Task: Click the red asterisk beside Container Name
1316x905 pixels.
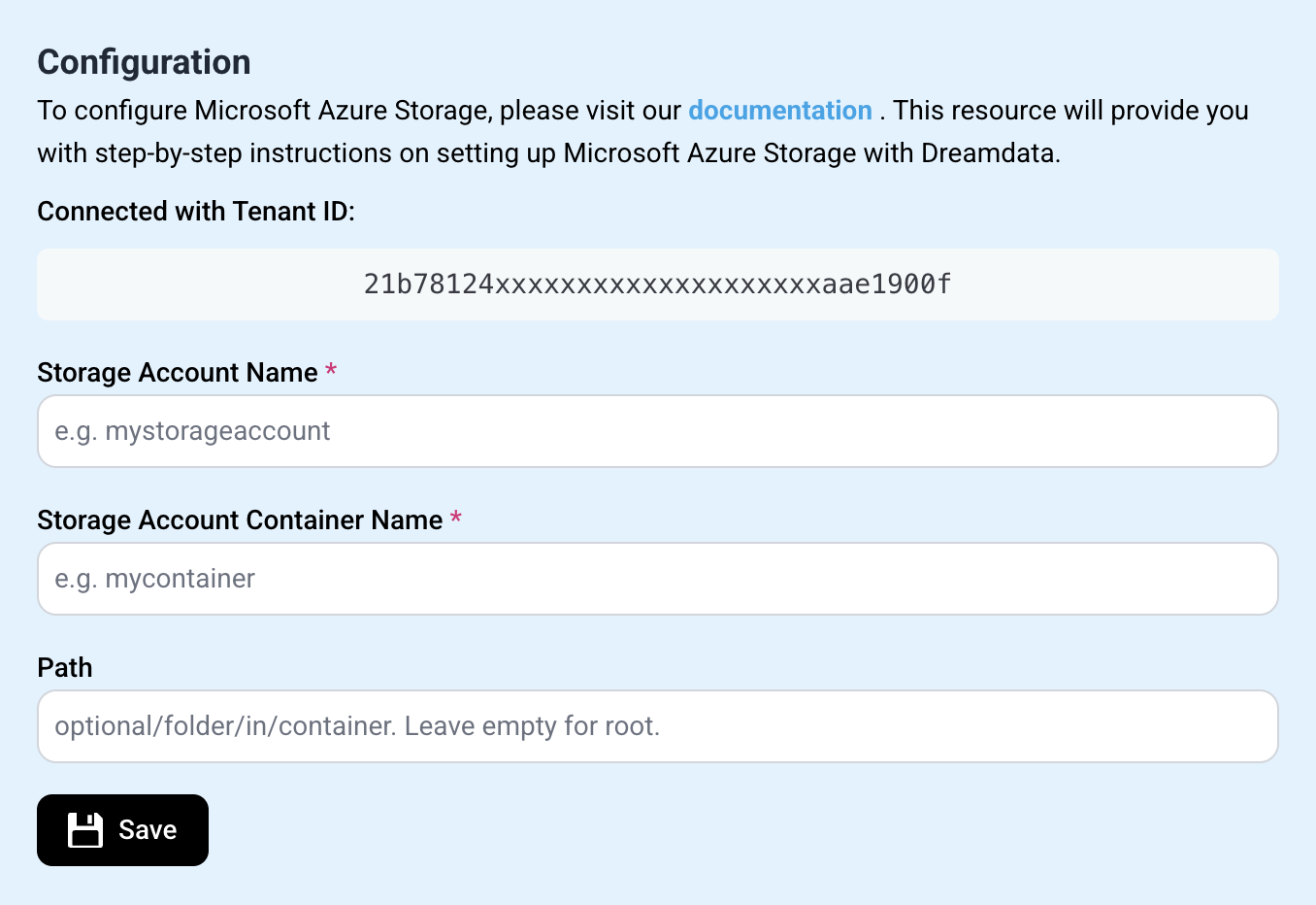Action: click(x=456, y=519)
